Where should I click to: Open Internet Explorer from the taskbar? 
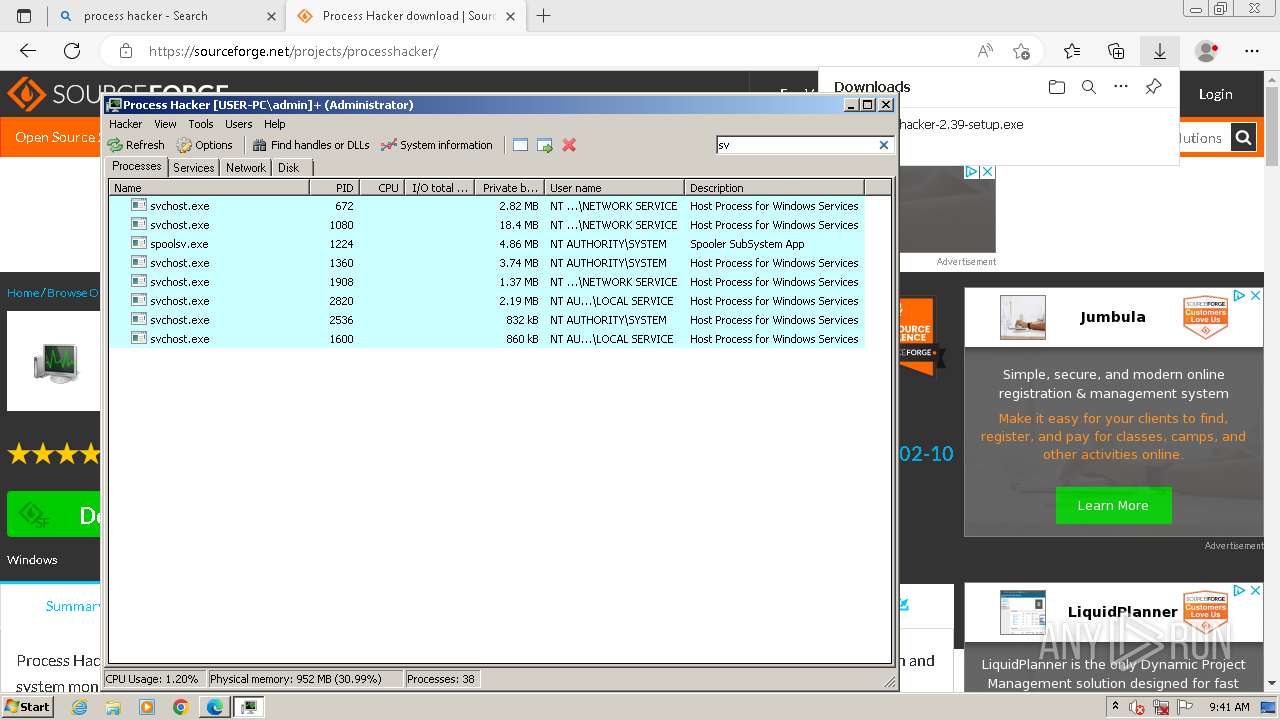tap(80, 707)
